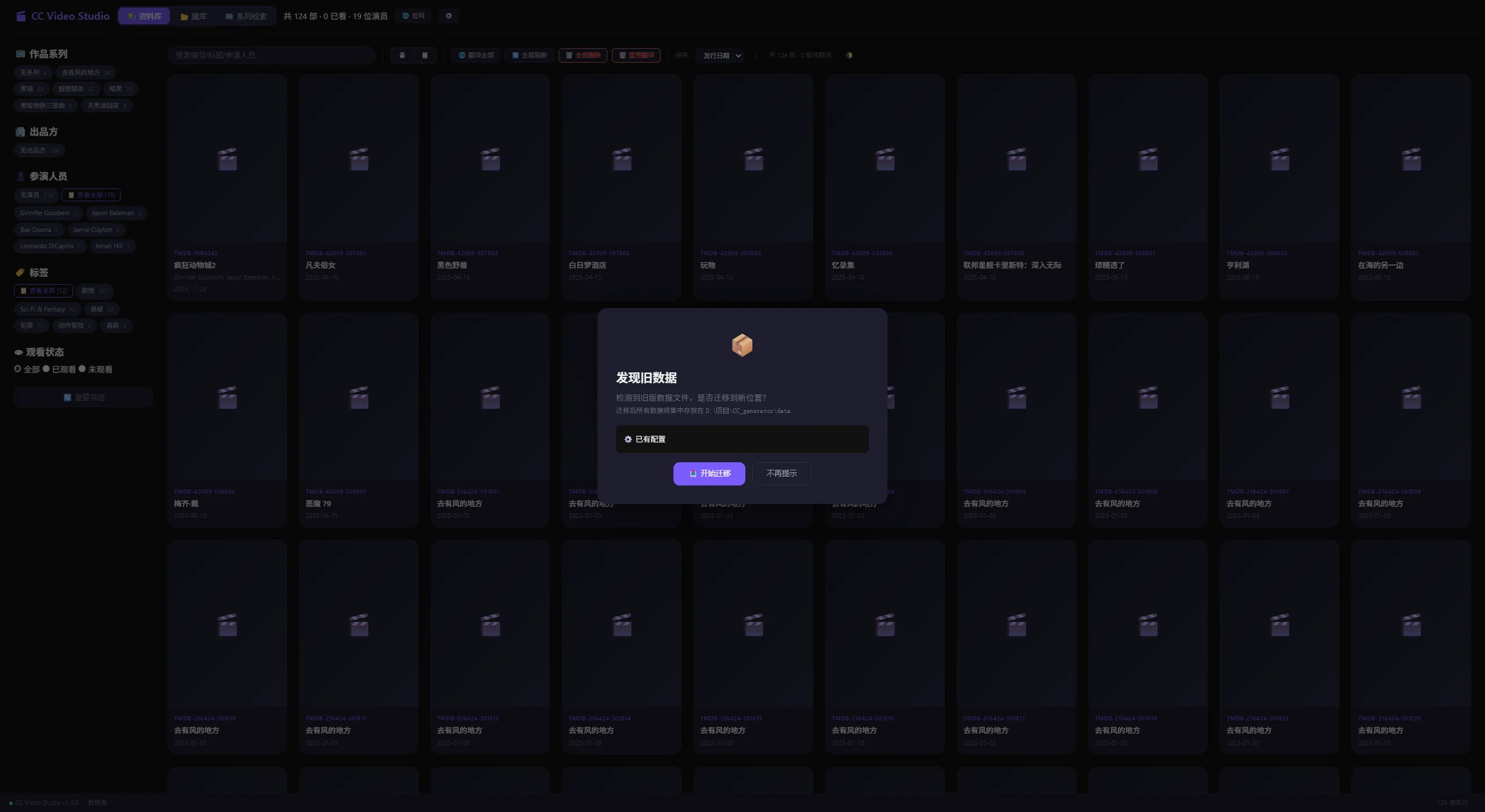Switch to the 系列检索 tab

click(x=246, y=16)
